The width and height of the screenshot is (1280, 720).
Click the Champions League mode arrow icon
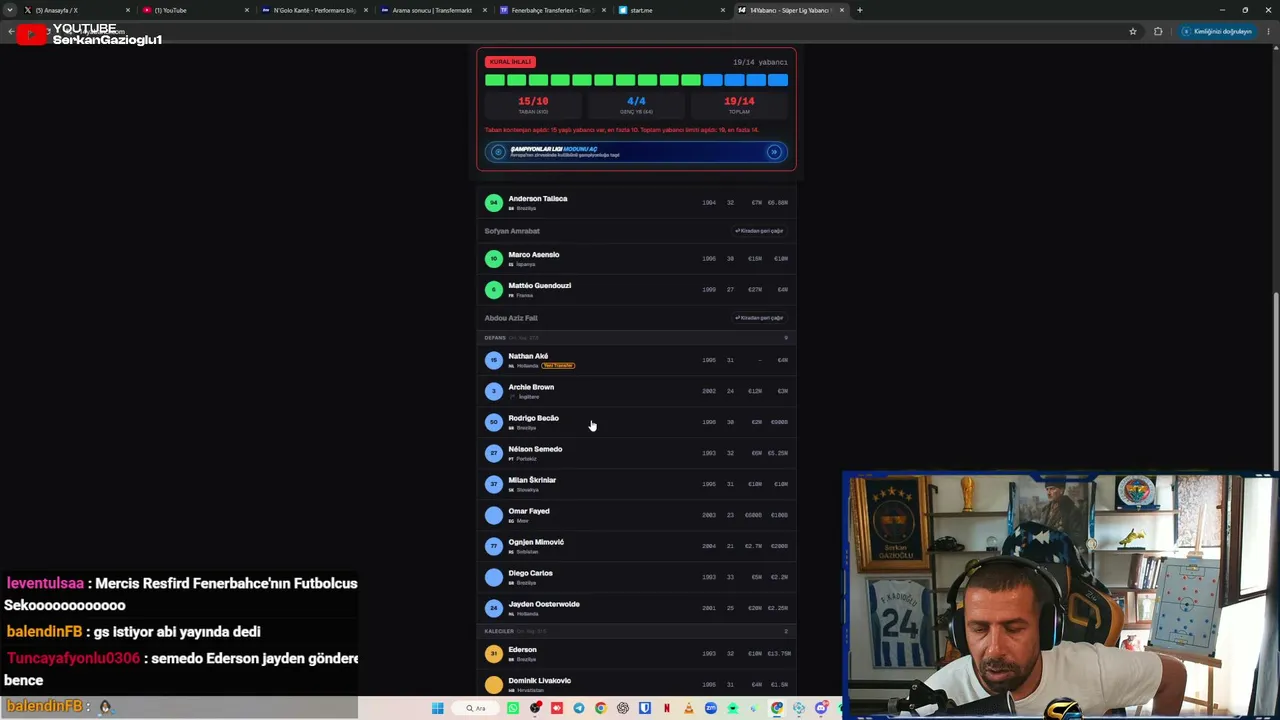coord(774,152)
